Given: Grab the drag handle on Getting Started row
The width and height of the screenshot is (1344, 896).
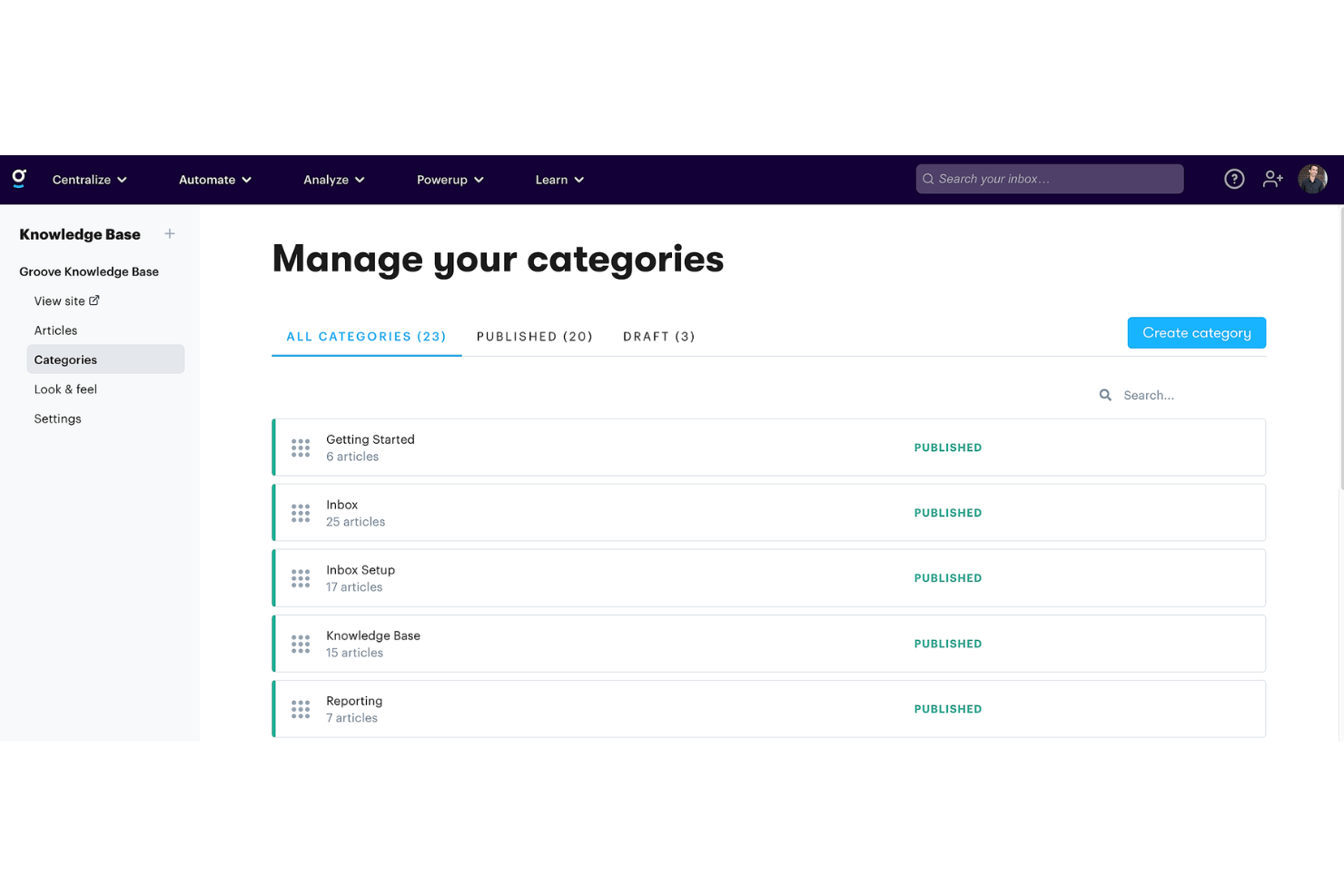Looking at the screenshot, I should tap(301, 448).
